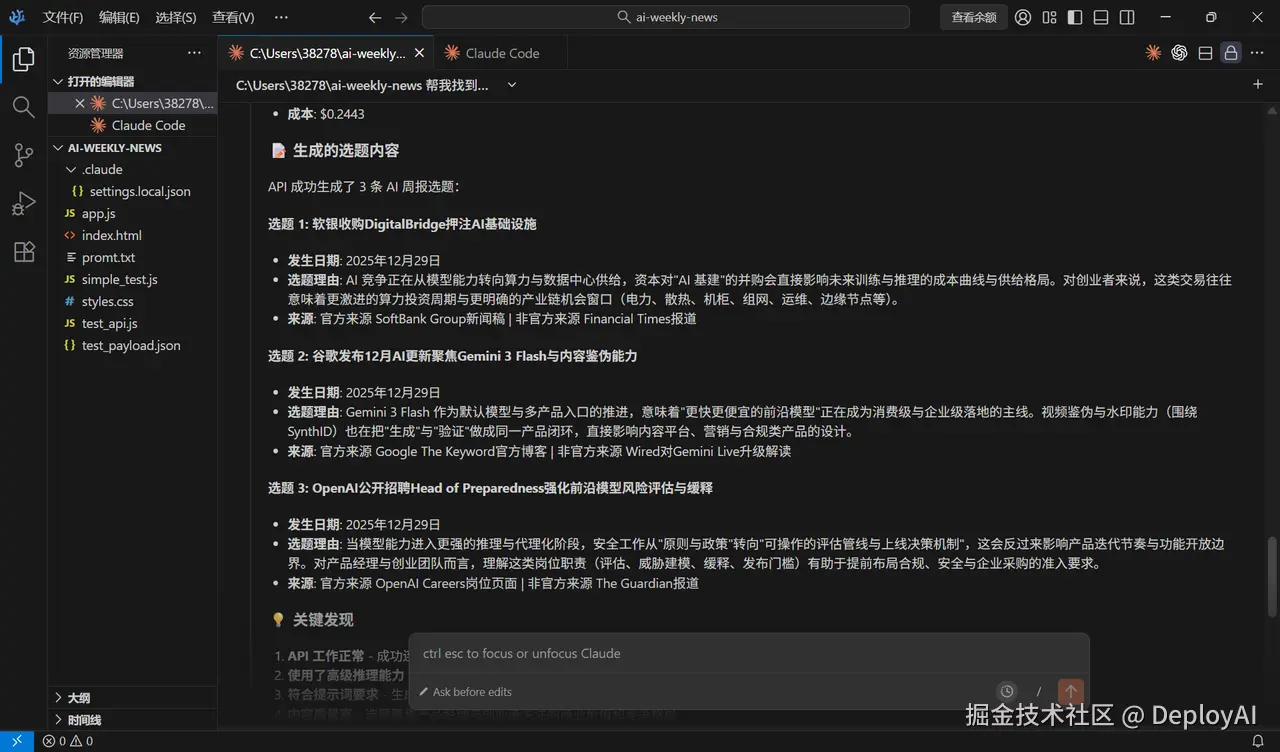Open the Extensions view
The width and height of the screenshot is (1280, 752).
coord(24,252)
